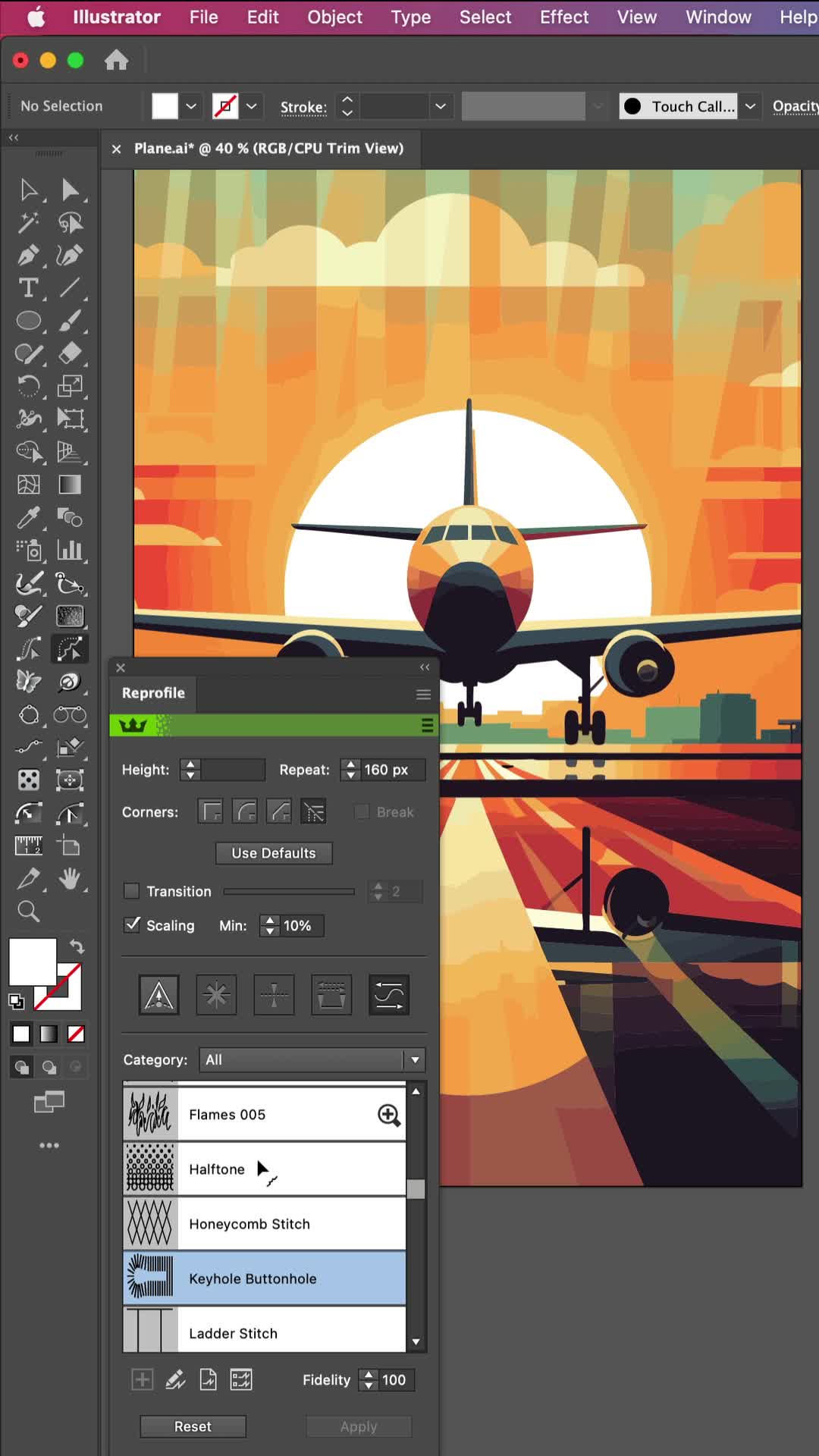This screenshot has width=819, height=1456.
Task: Toggle the letter A profile mode button
Action: [159, 995]
